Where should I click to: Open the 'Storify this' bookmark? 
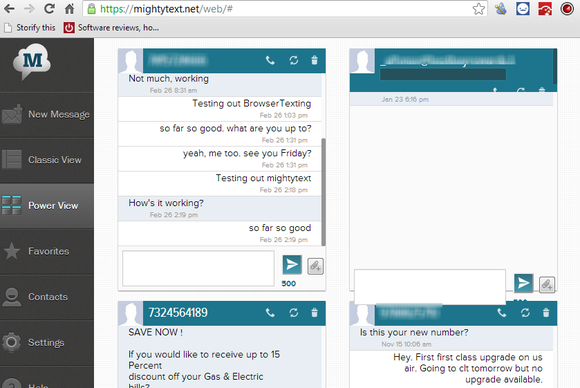coord(30,28)
